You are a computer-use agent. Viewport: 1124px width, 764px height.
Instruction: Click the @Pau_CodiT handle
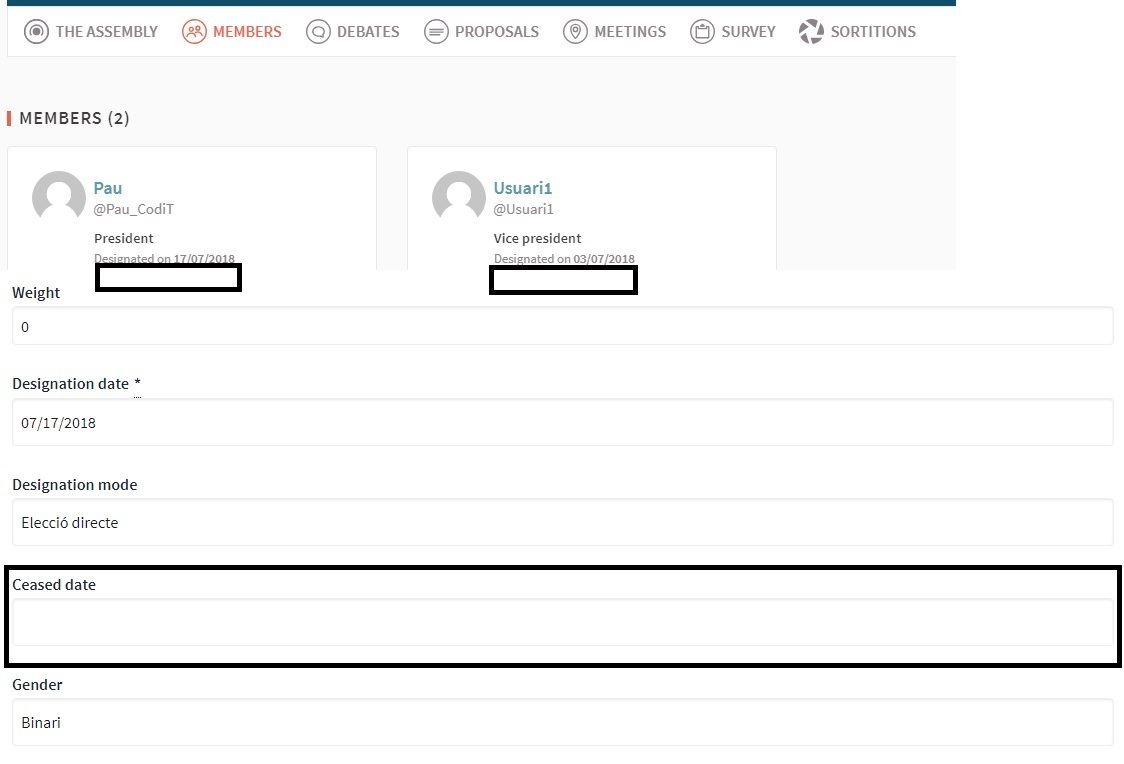click(134, 209)
